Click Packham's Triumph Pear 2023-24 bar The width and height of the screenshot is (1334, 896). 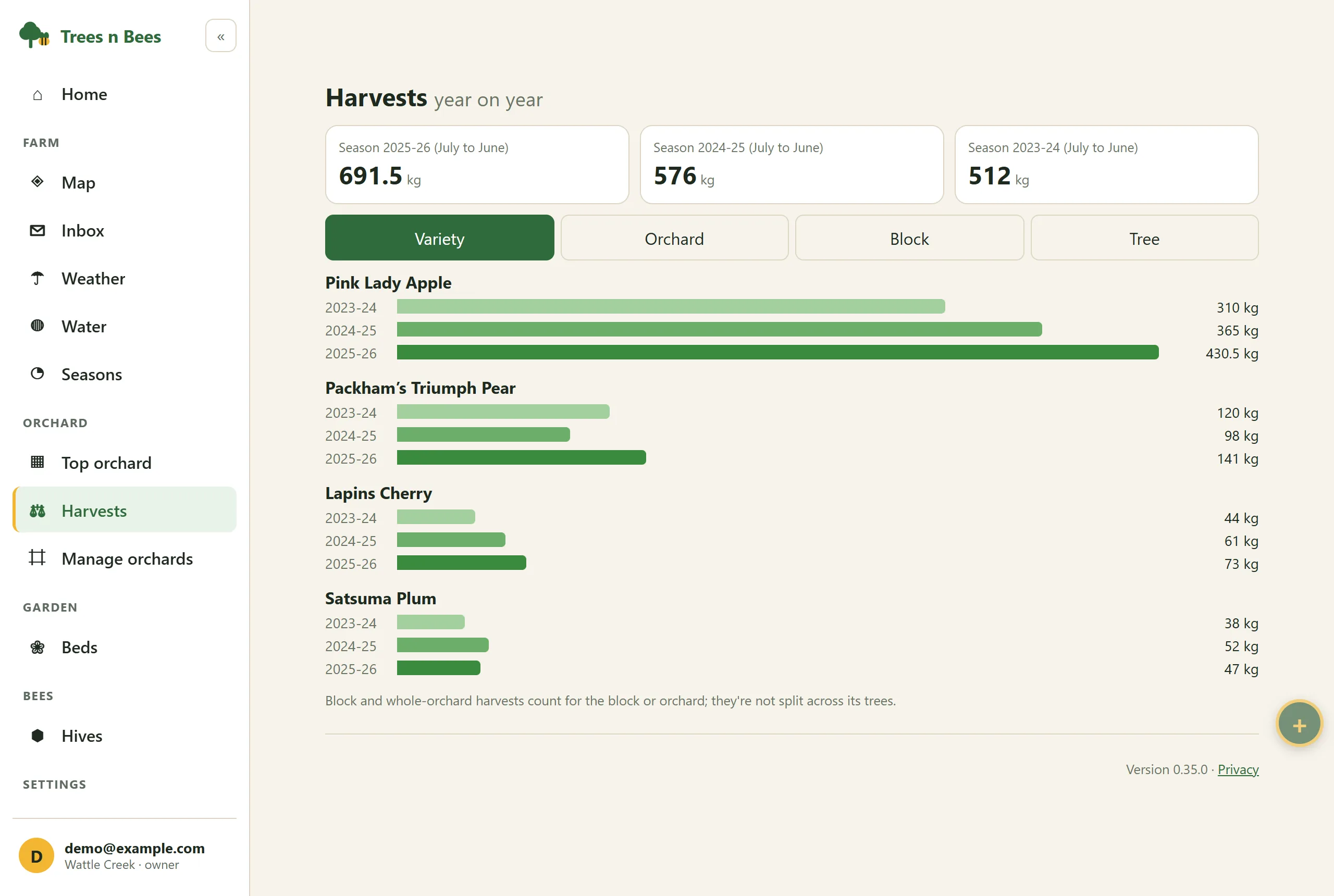click(503, 412)
